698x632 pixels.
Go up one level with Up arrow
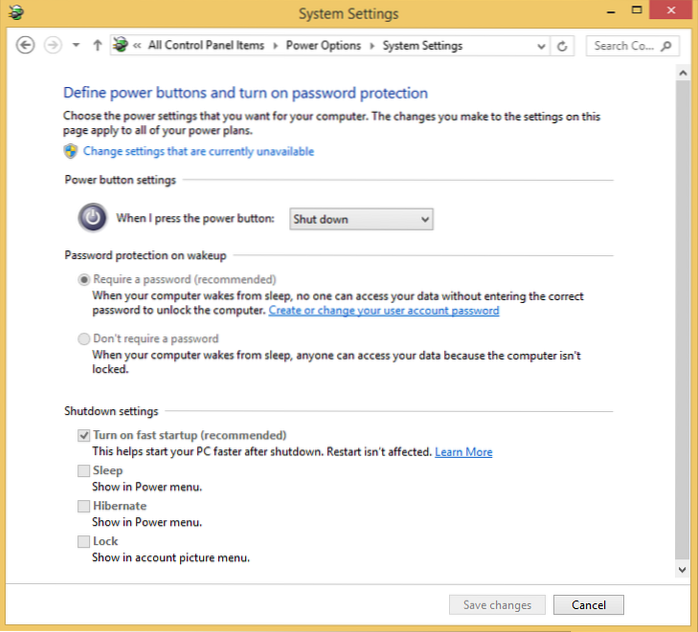pos(97,45)
